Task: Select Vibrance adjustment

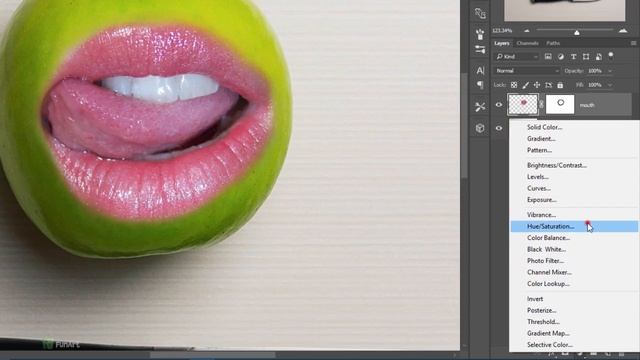Action: [574, 215]
